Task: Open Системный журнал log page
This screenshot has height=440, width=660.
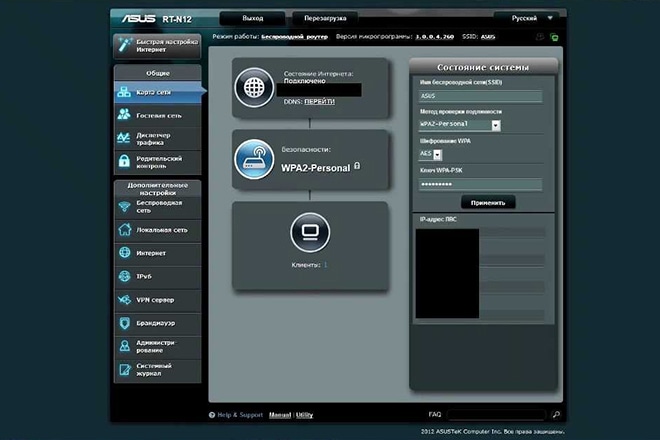Action: tap(158, 371)
